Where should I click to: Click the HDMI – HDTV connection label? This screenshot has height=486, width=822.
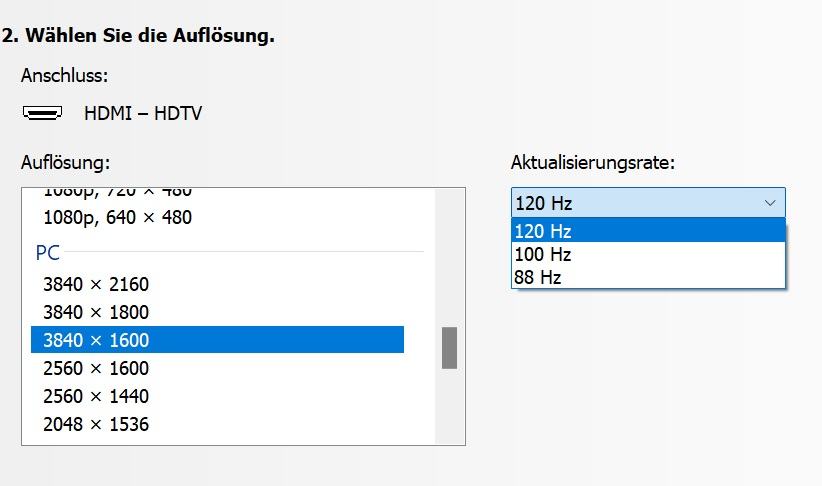coord(142,113)
